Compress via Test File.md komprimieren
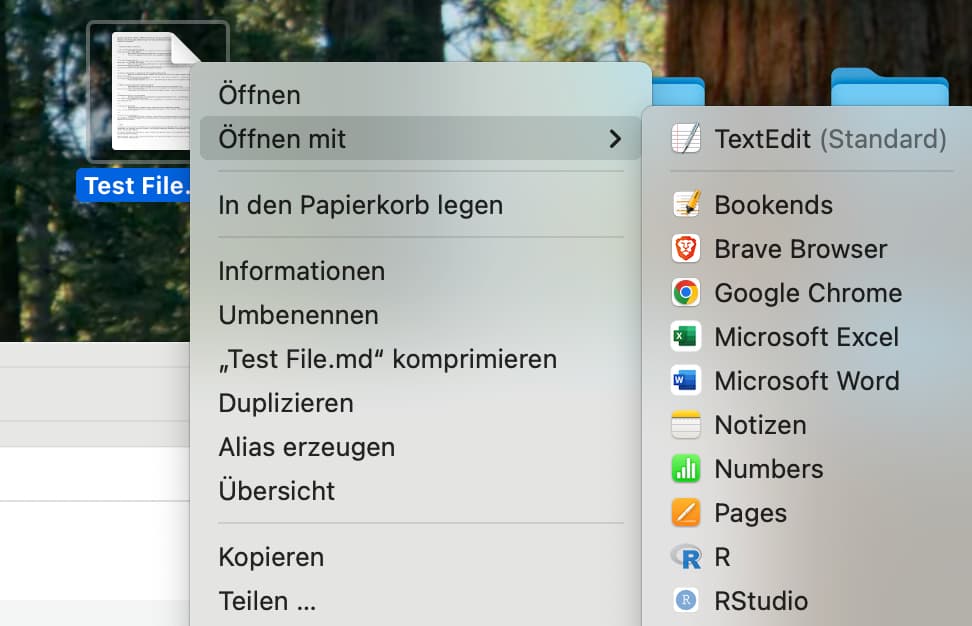972x626 pixels. point(387,359)
